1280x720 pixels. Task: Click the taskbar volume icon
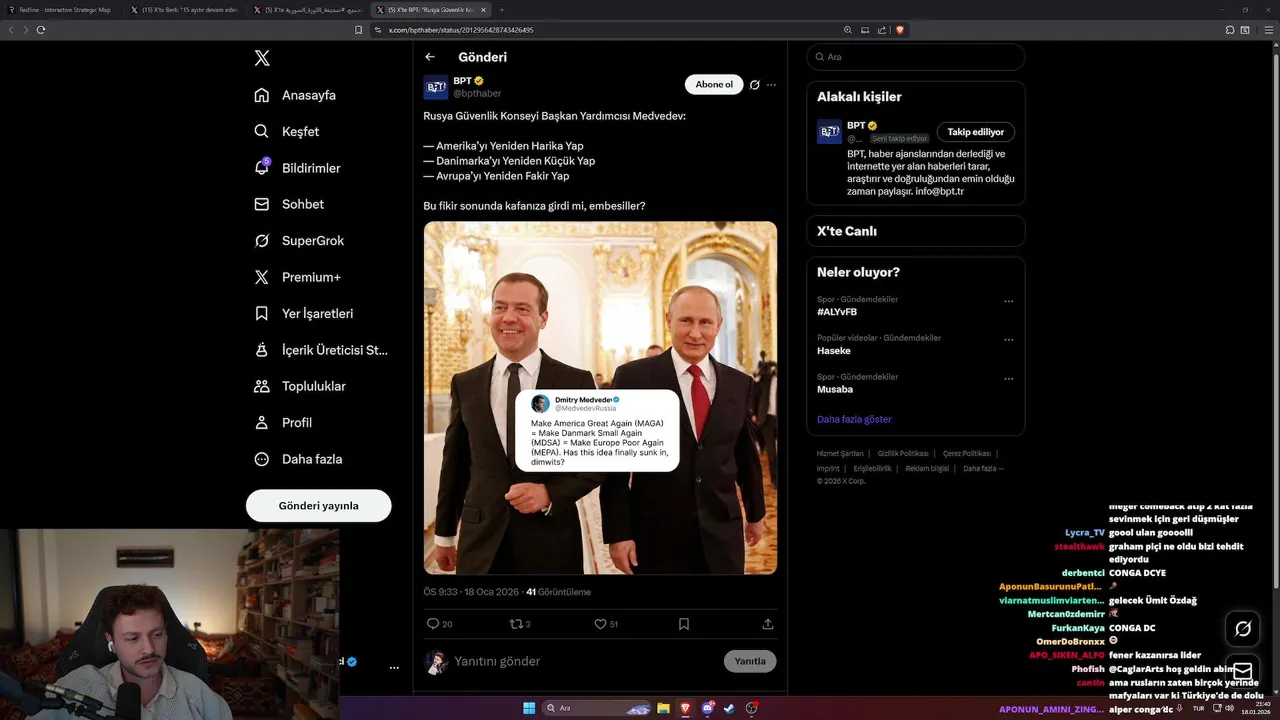[x=1230, y=708]
